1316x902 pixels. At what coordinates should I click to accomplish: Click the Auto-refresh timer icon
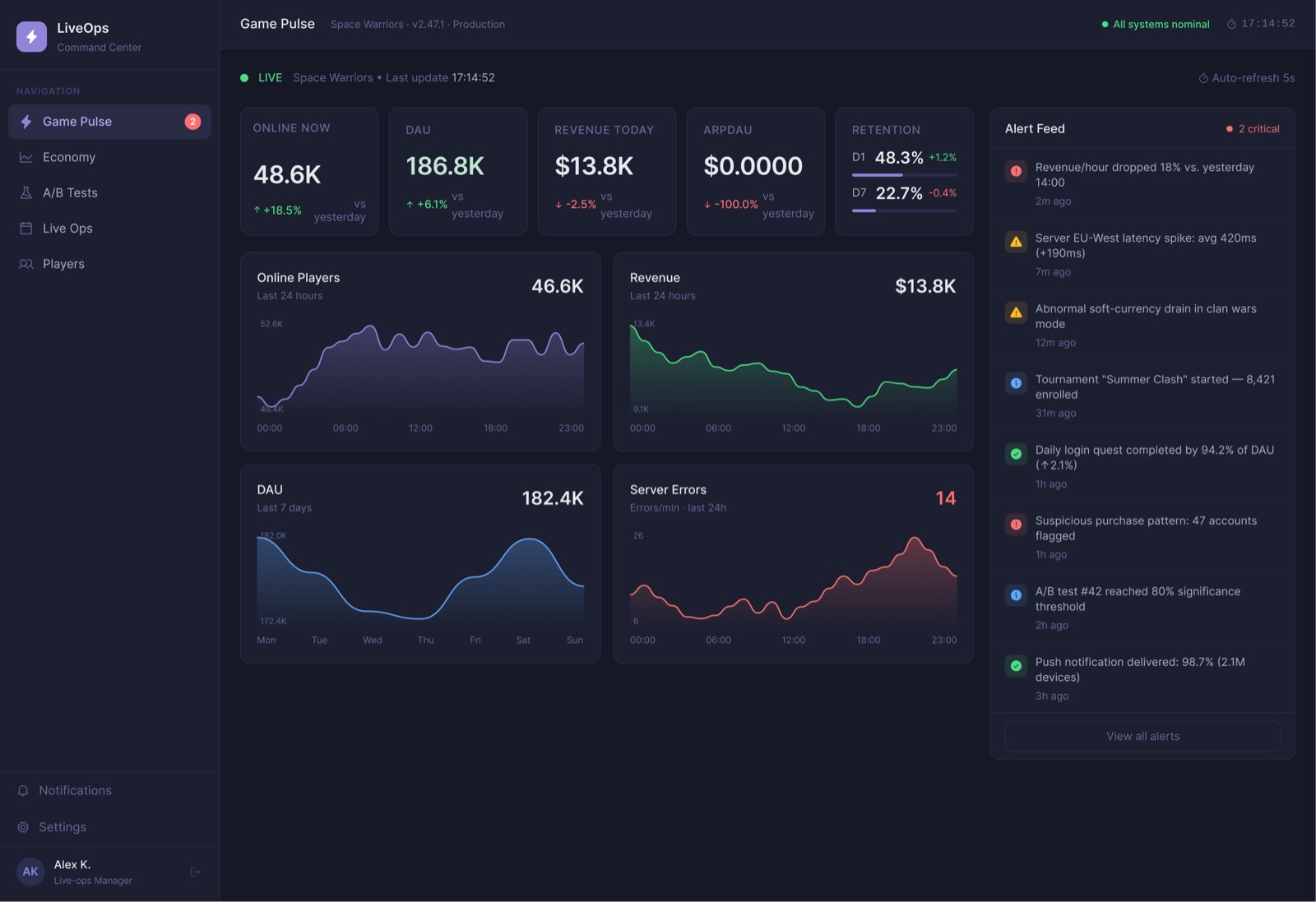1203,78
